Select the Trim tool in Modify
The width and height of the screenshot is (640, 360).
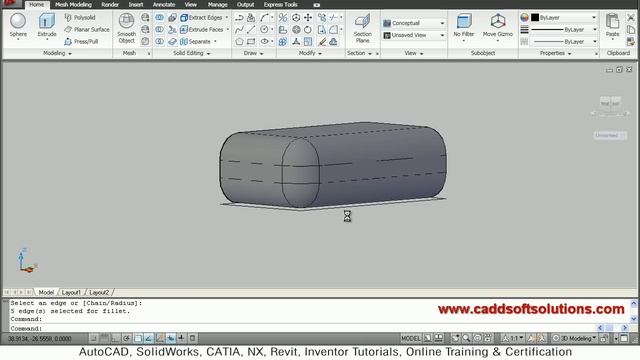pos(333,18)
